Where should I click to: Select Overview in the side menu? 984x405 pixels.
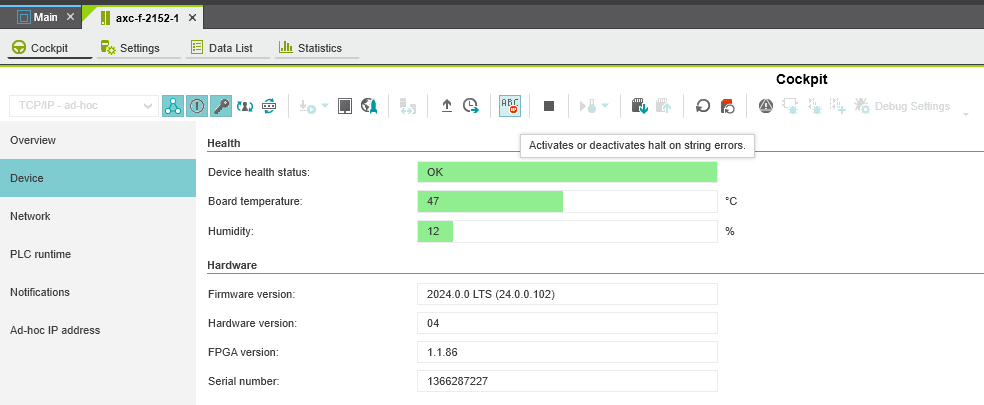point(98,140)
